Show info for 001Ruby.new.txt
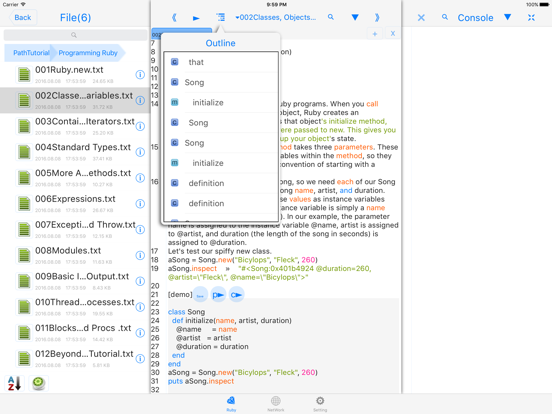Image resolution: width=552 pixels, height=414 pixels. 140,74
